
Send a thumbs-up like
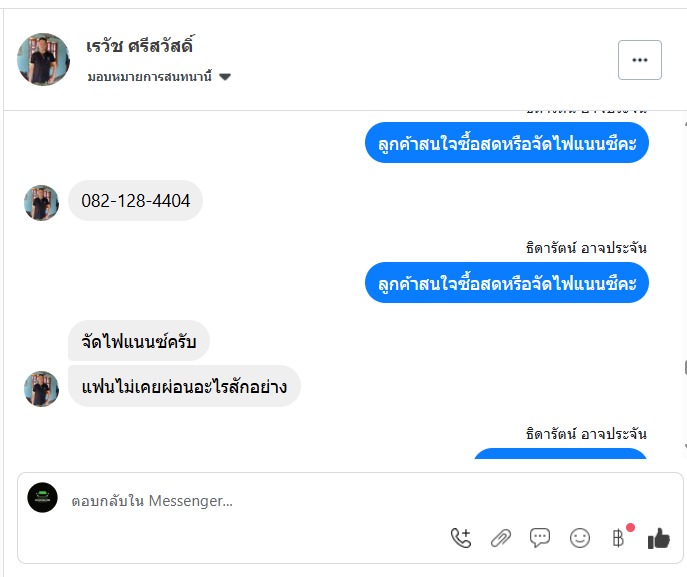coord(658,538)
